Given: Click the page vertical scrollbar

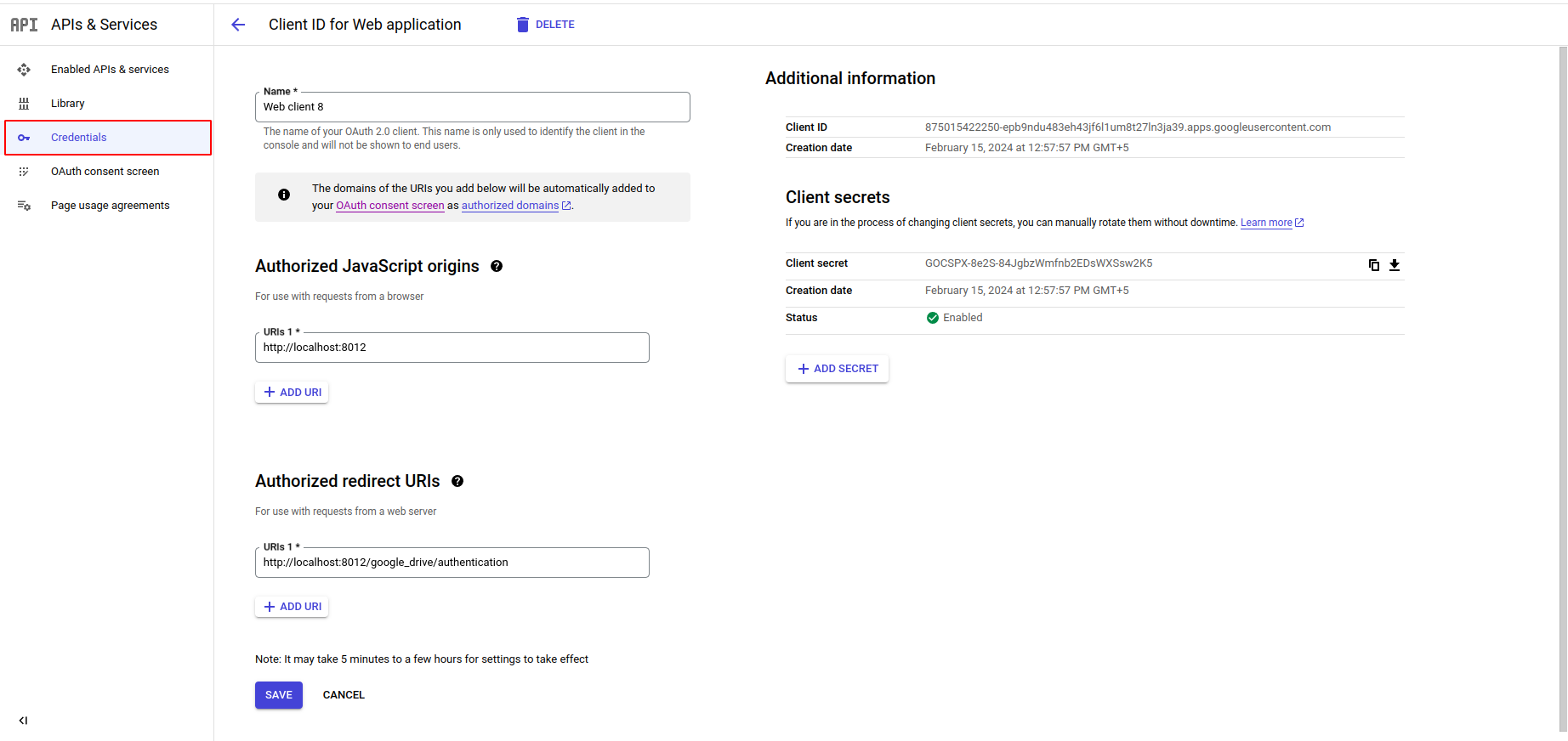Looking at the screenshot, I should coord(1563,389).
